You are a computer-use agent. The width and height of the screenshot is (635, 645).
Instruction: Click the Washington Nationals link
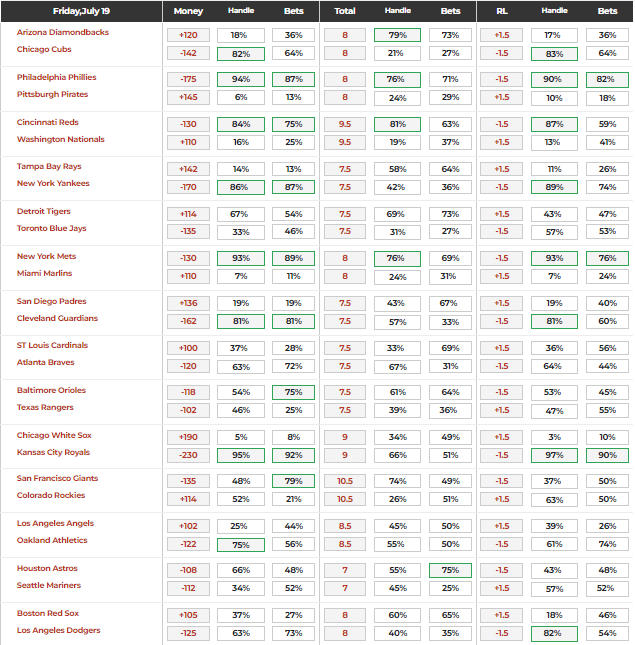pos(60,139)
